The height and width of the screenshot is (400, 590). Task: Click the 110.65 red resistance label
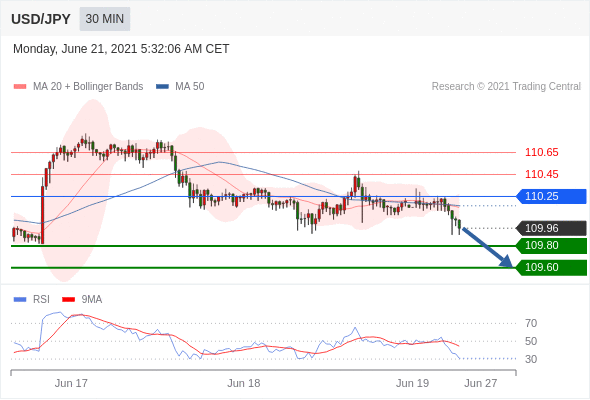coord(542,152)
